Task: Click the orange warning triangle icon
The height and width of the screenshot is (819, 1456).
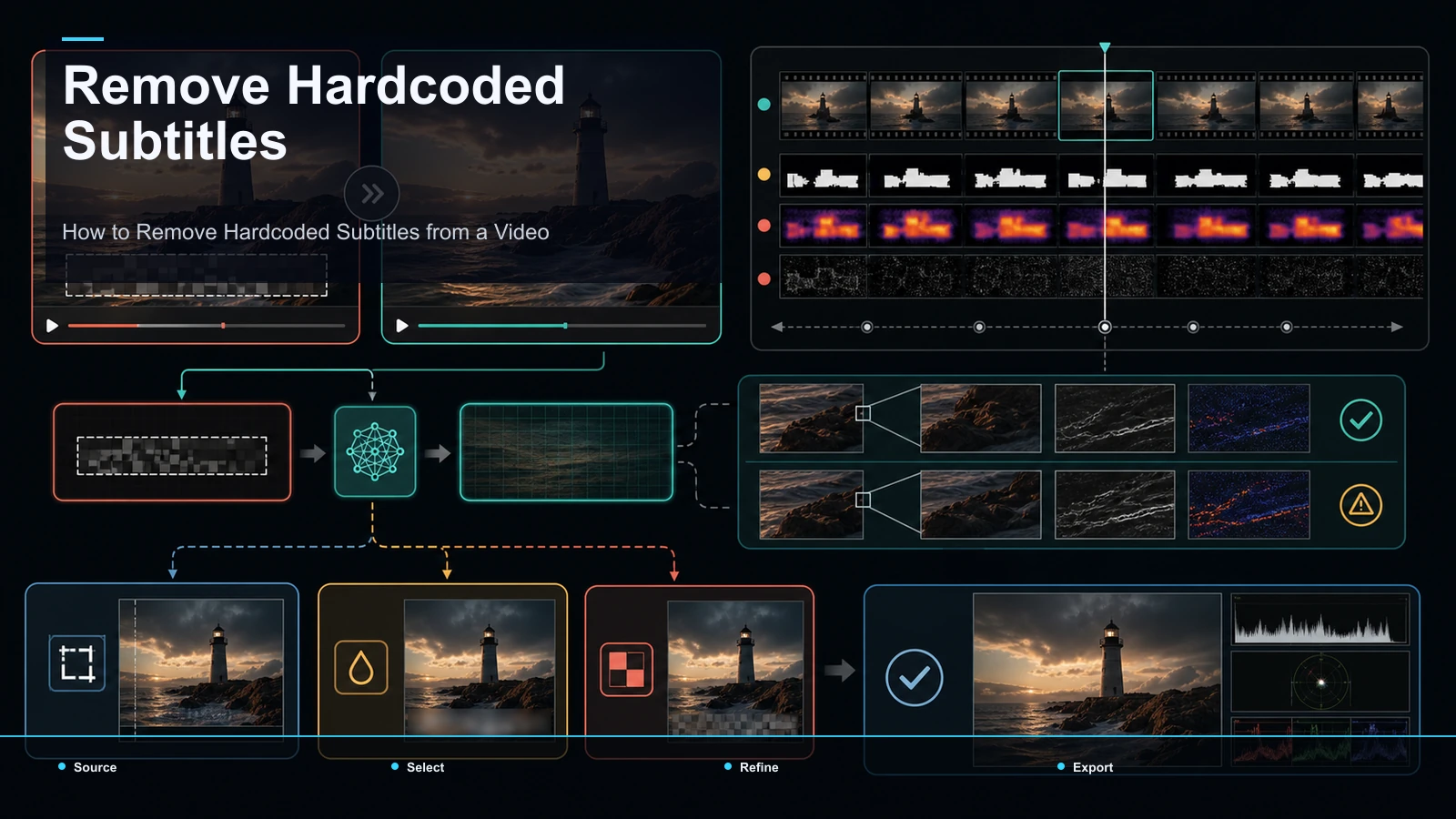Action: (1360, 504)
